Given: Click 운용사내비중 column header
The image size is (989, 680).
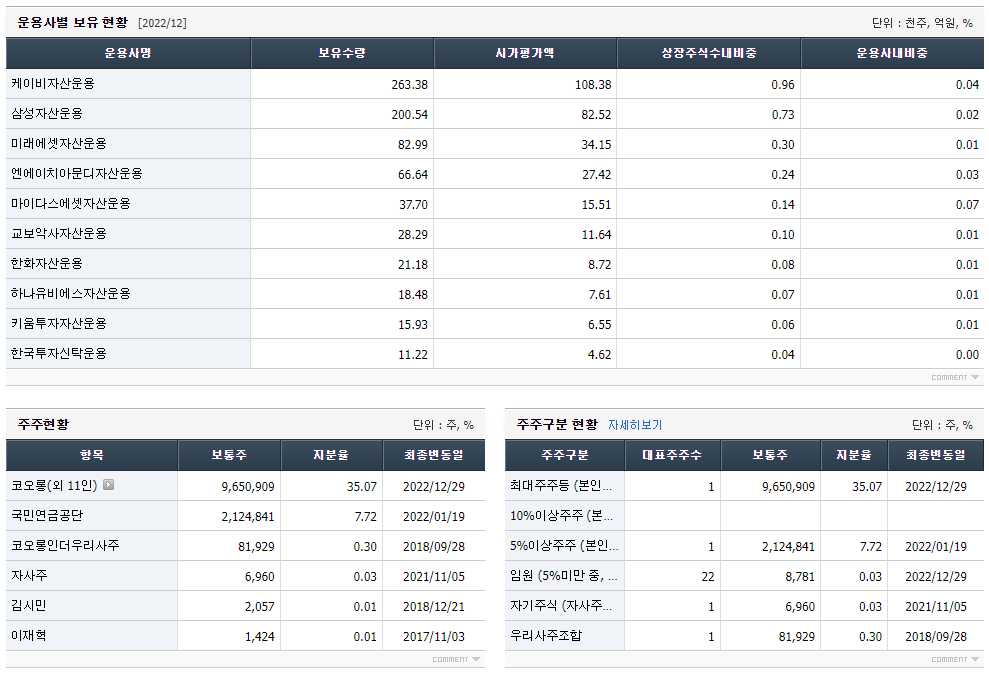Looking at the screenshot, I should [892, 53].
